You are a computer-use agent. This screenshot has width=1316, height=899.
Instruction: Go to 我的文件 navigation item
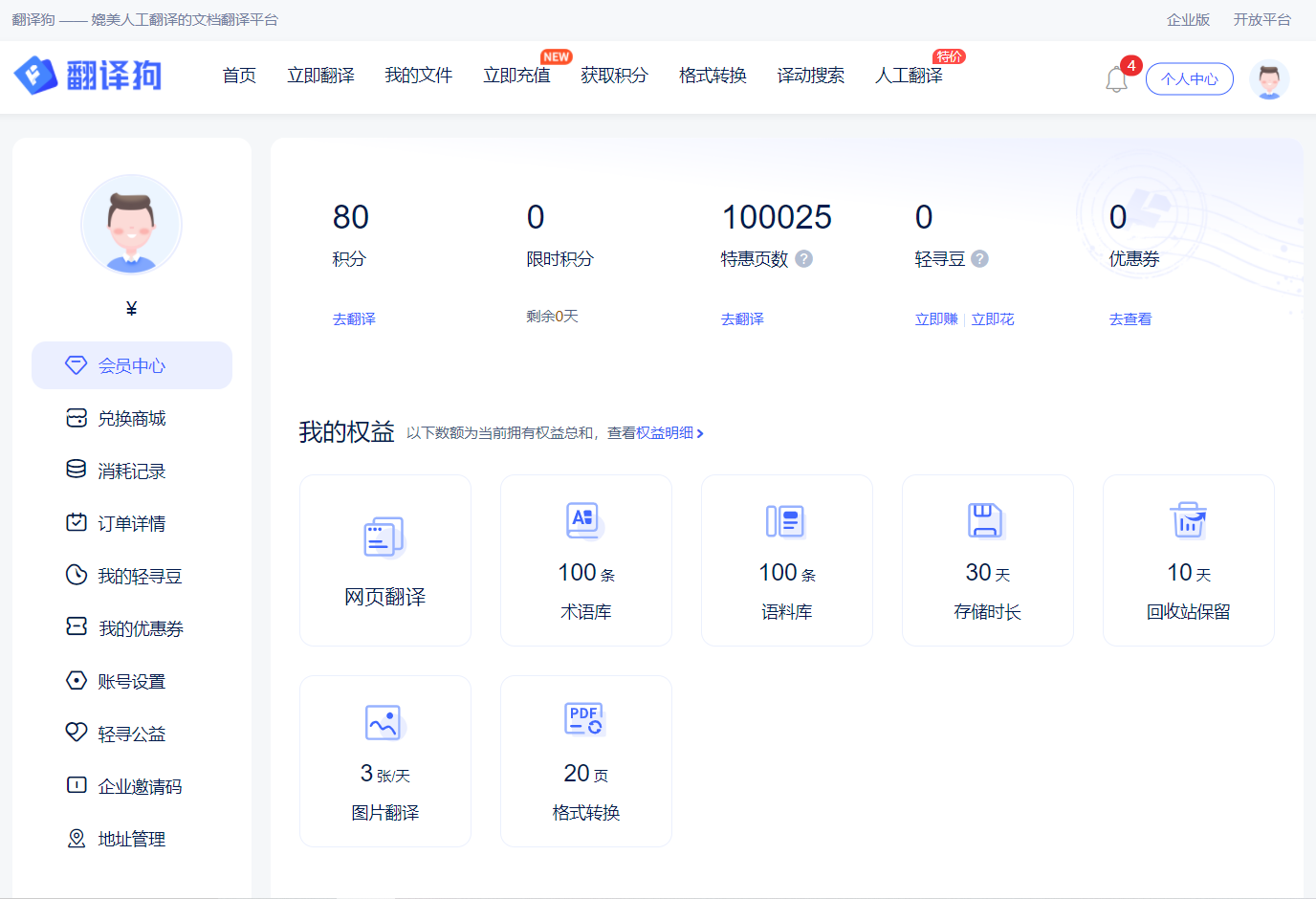[418, 76]
